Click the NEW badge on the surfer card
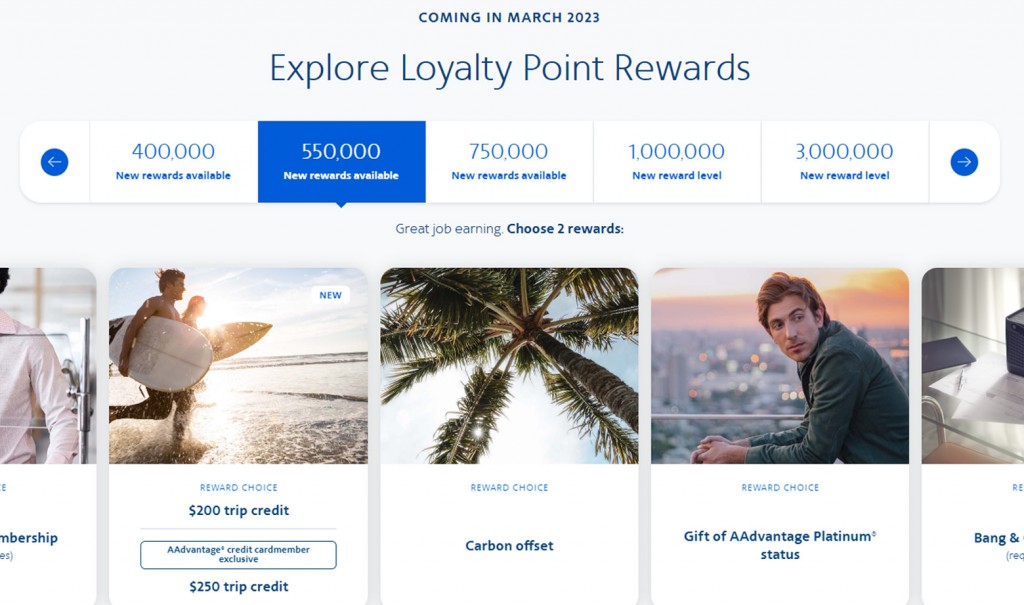Viewport: 1024px width, 605px height. [x=331, y=295]
